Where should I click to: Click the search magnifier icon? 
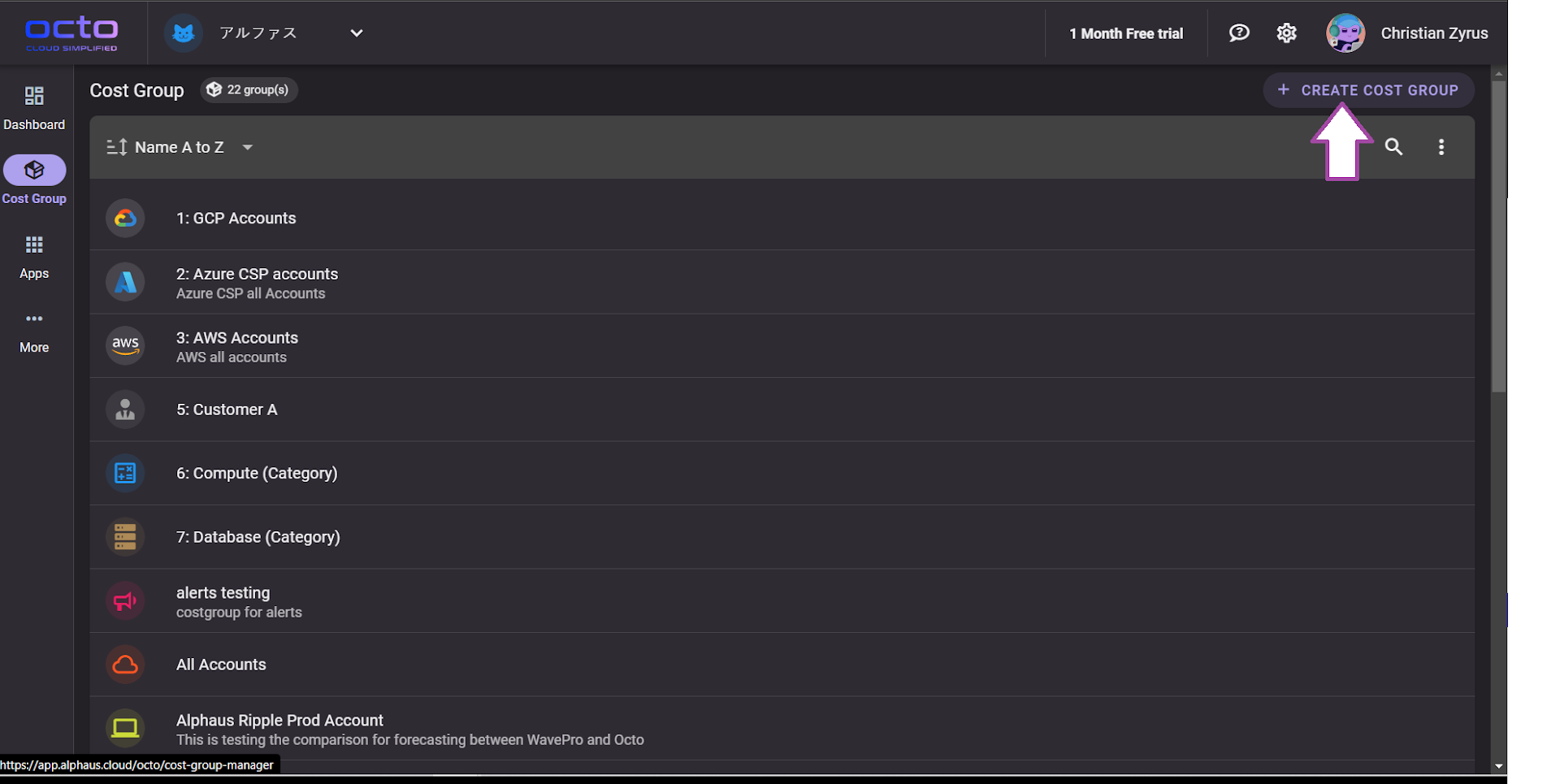click(x=1394, y=147)
